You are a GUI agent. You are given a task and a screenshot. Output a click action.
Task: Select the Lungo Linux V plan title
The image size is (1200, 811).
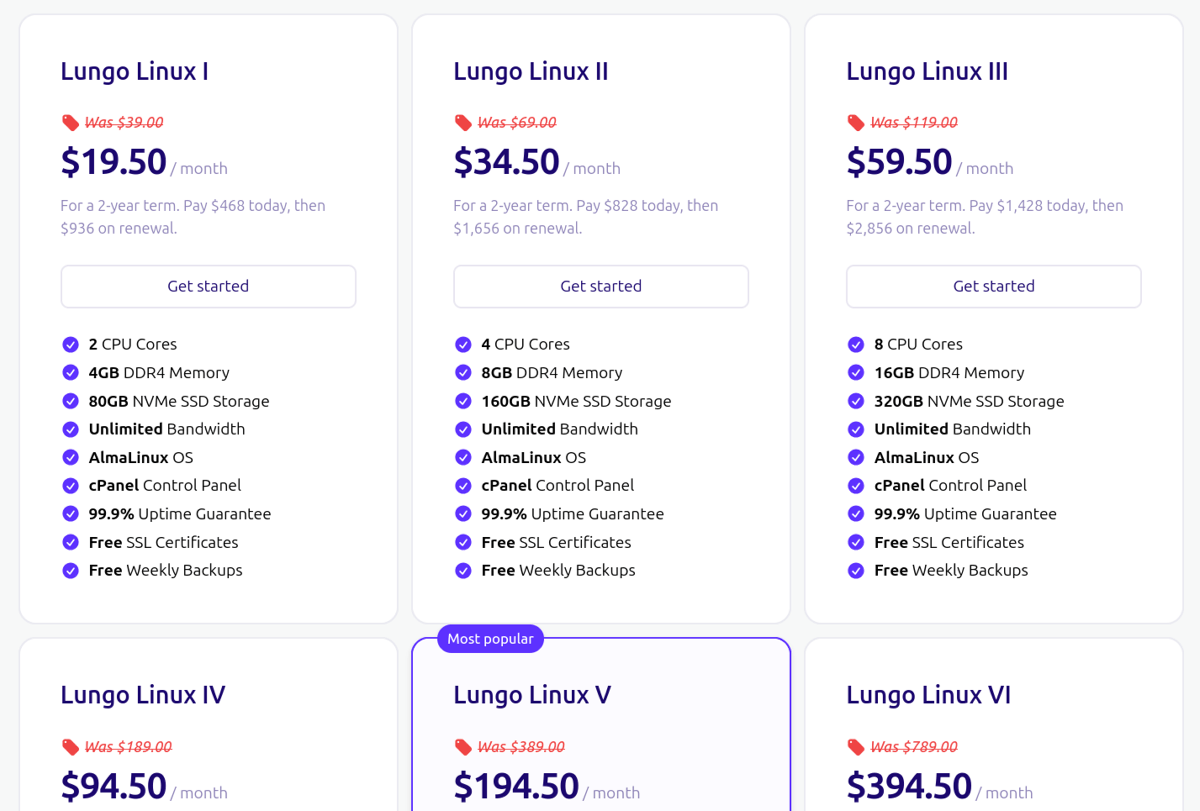[x=532, y=695]
